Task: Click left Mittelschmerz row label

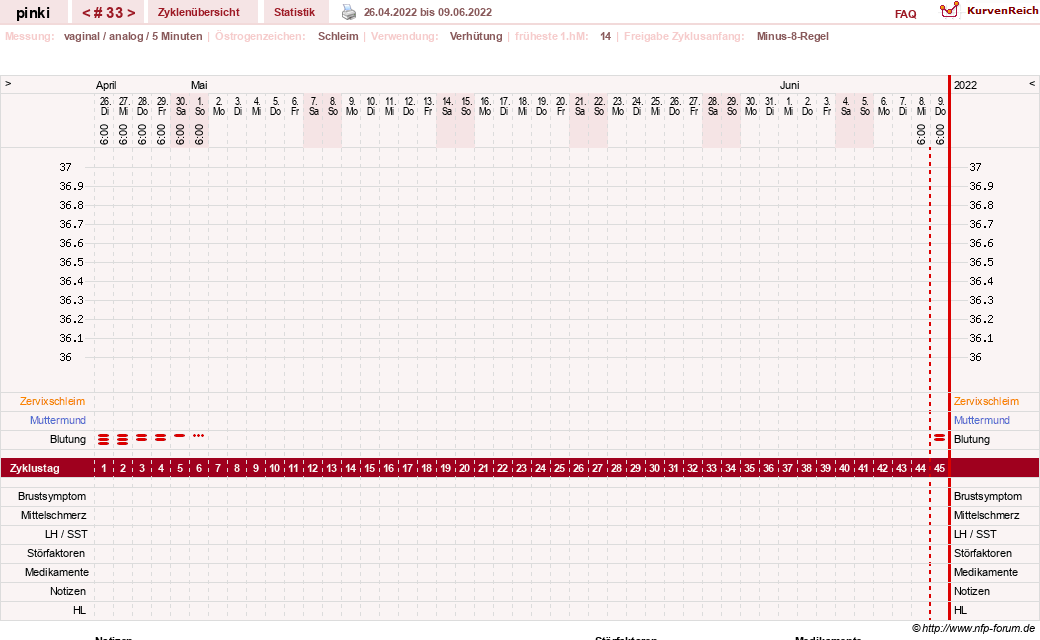Action: point(54,515)
